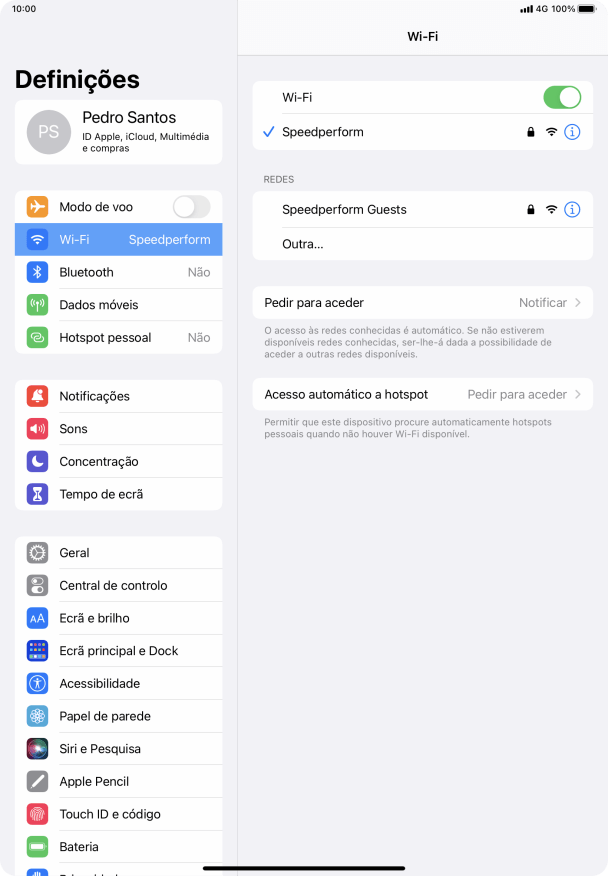Open Concentração moon icon settings
The height and width of the screenshot is (876, 608).
click(37, 461)
